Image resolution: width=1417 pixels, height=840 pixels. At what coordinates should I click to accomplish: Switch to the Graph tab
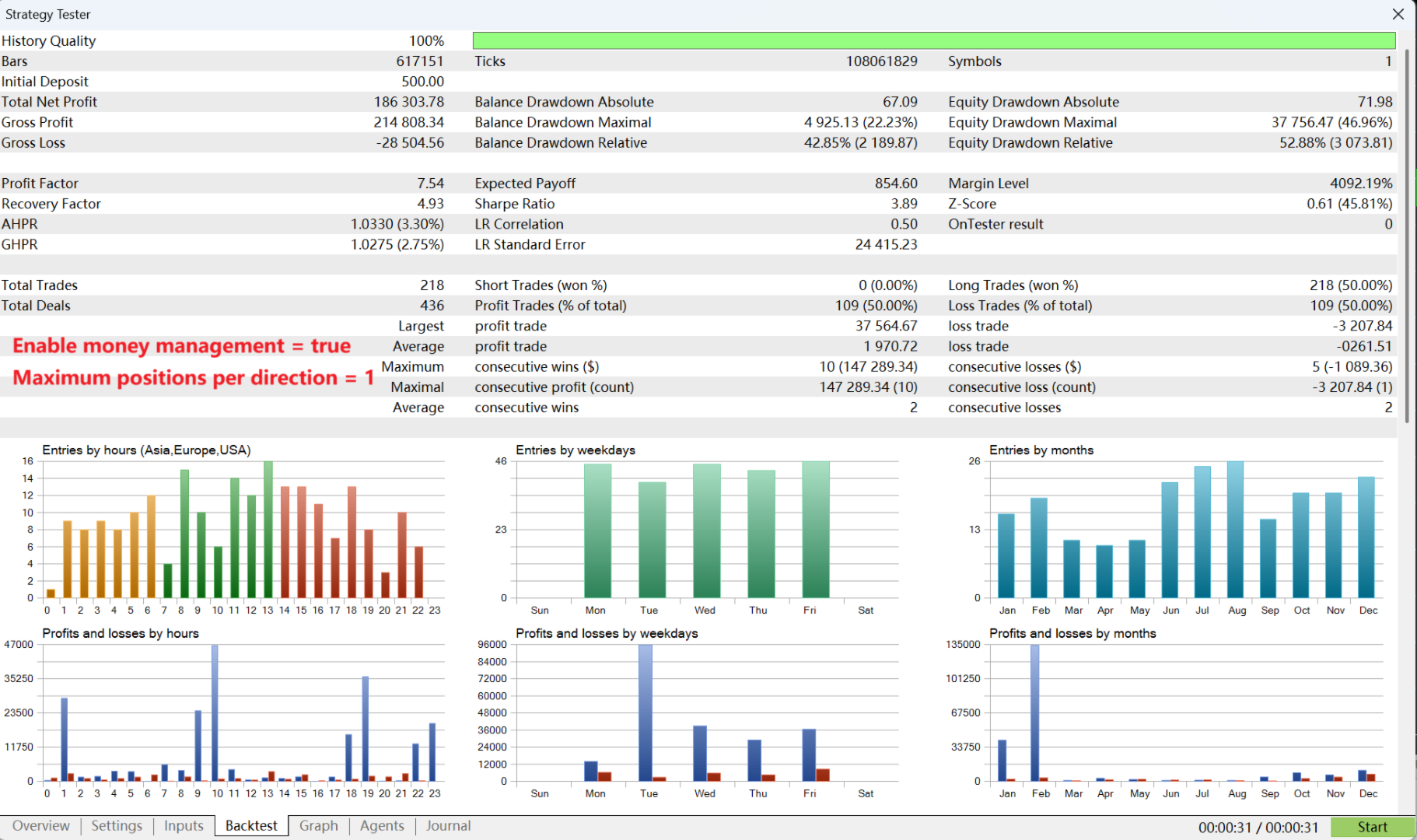[x=318, y=826]
